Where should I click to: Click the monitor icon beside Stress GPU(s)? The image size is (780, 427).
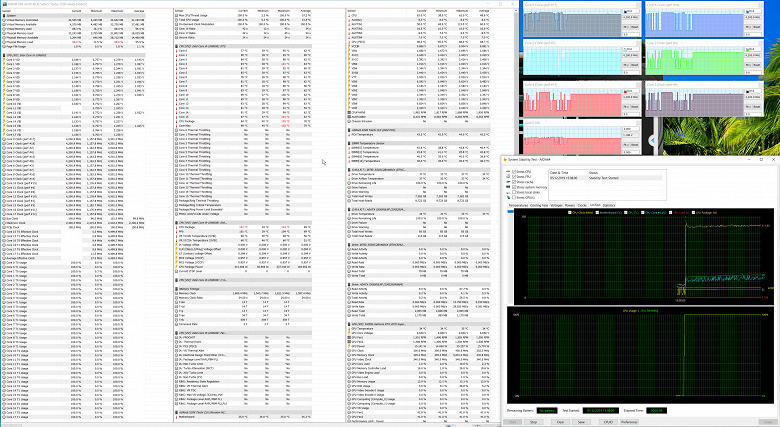pos(508,198)
